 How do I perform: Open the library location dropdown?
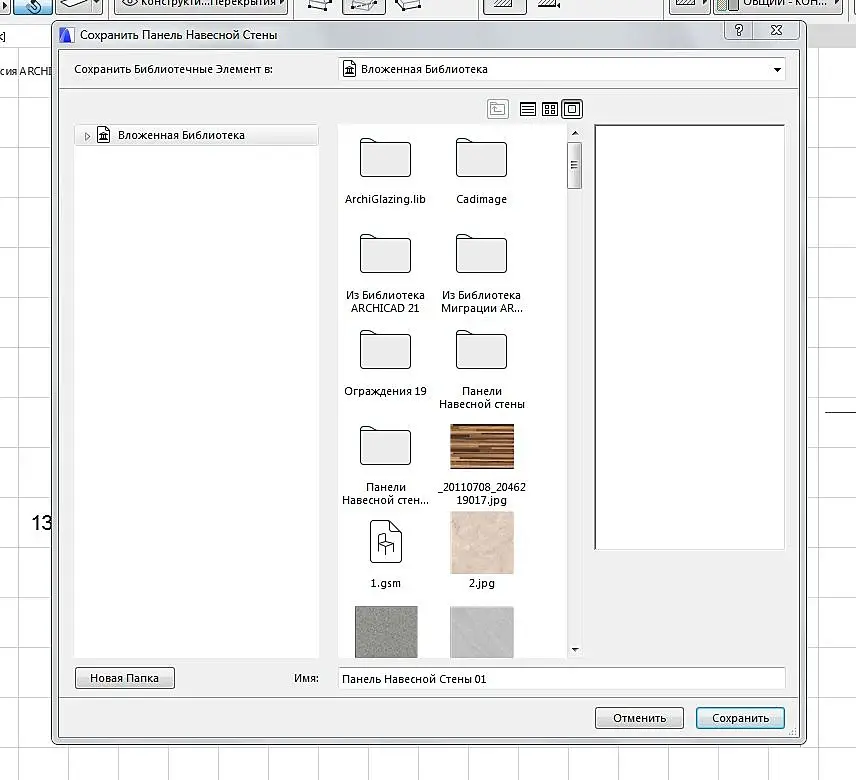point(777,70)
